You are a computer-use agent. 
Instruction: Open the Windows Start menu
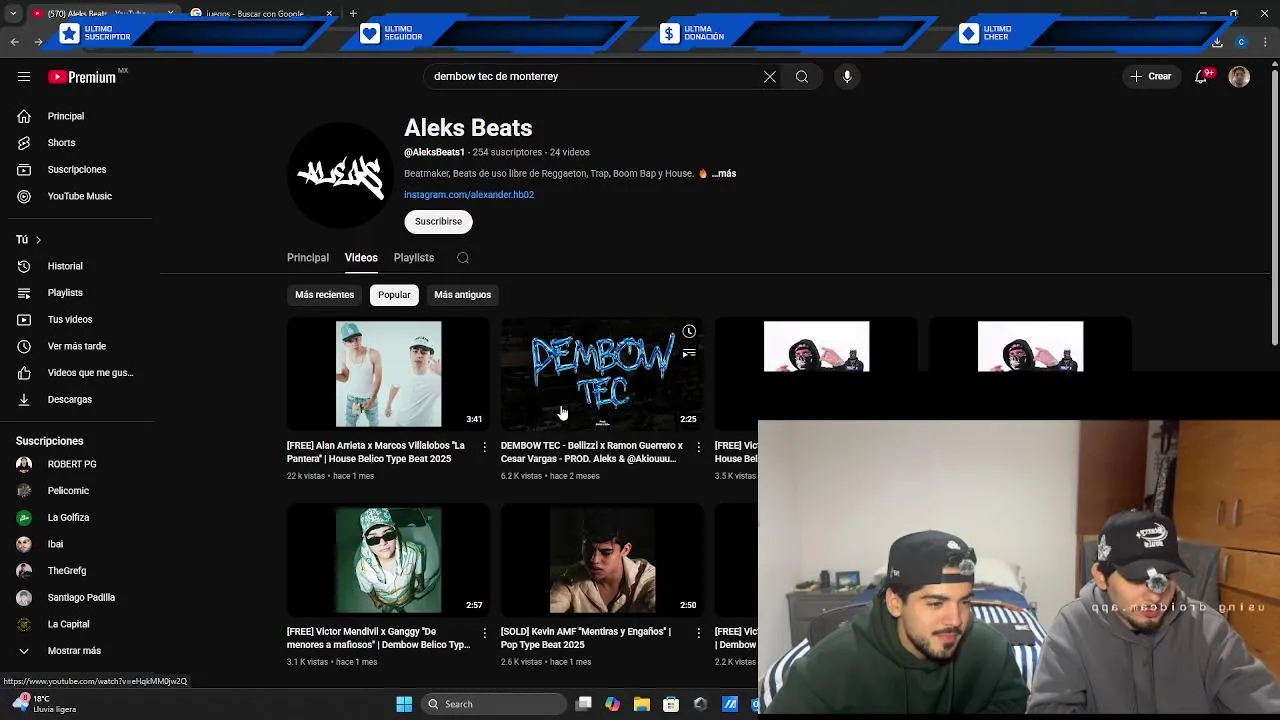(x=404, y=704)
